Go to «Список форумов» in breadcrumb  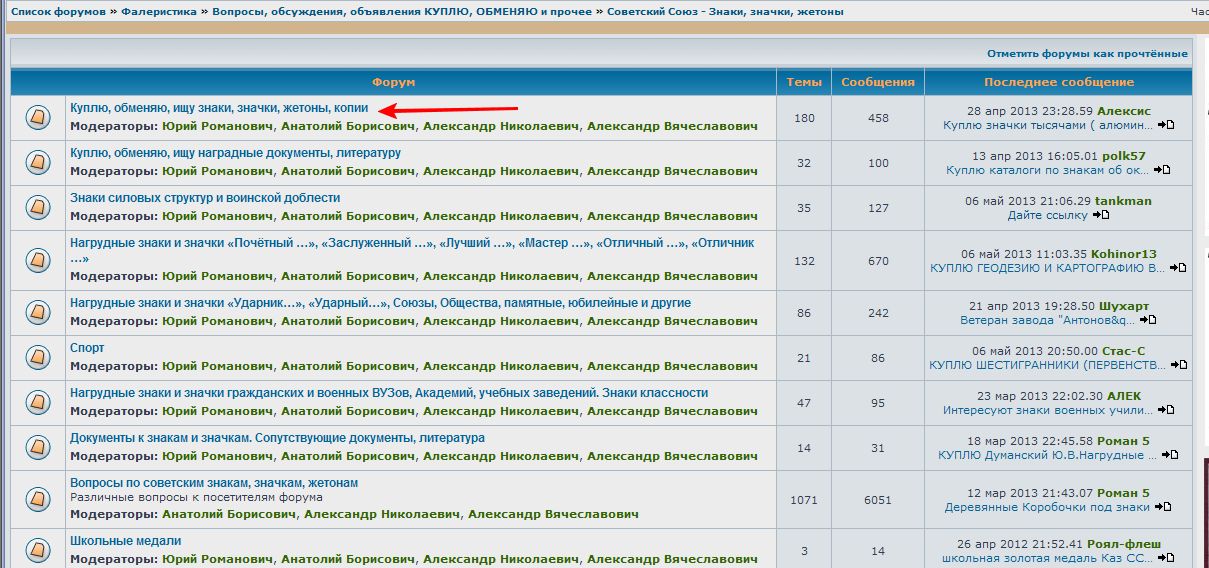[x=58, y=12]
